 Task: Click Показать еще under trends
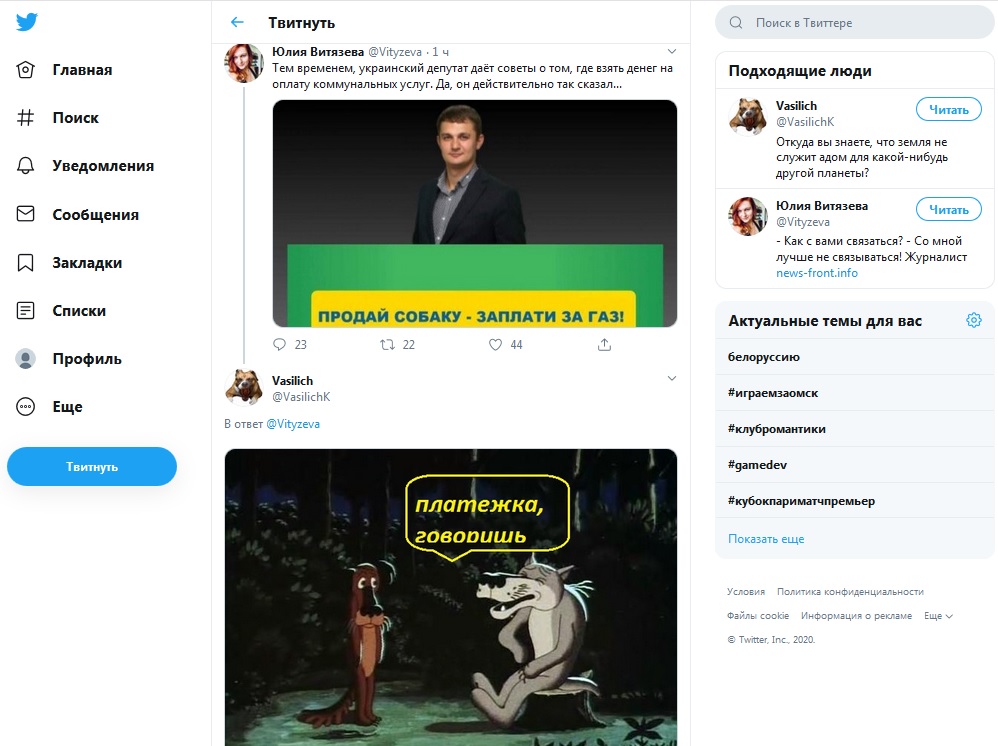tap(766, 539)
